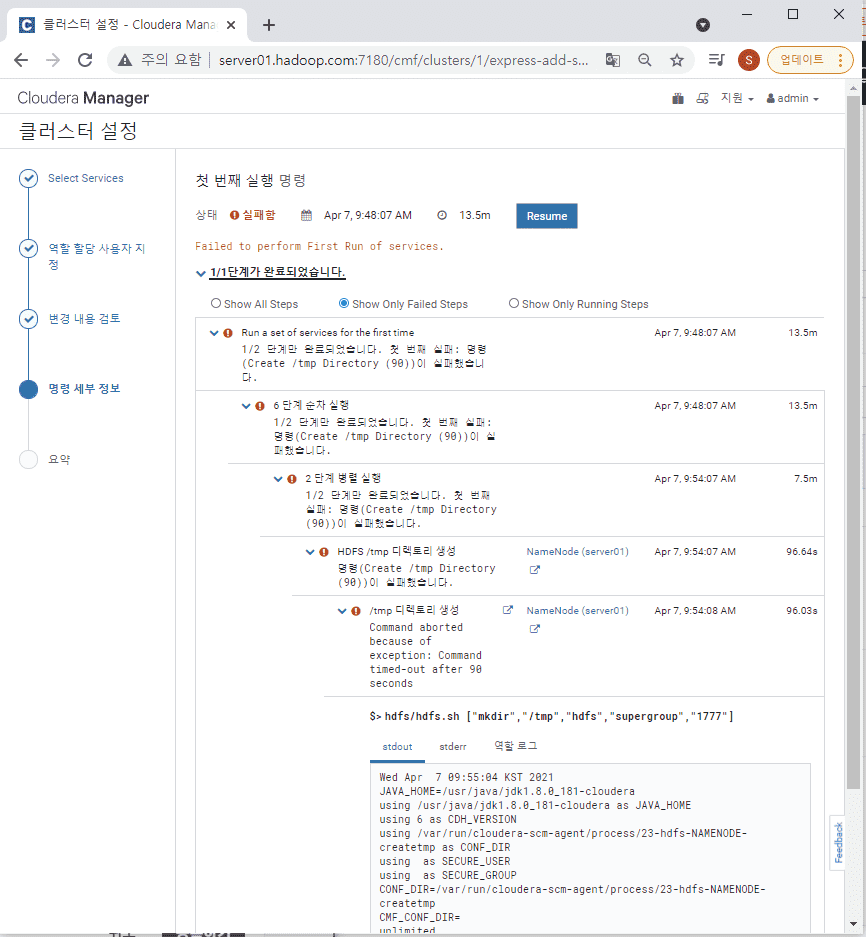Switch to the stderr tab
This screenshot has width=866, height=937.
point(453,747)
